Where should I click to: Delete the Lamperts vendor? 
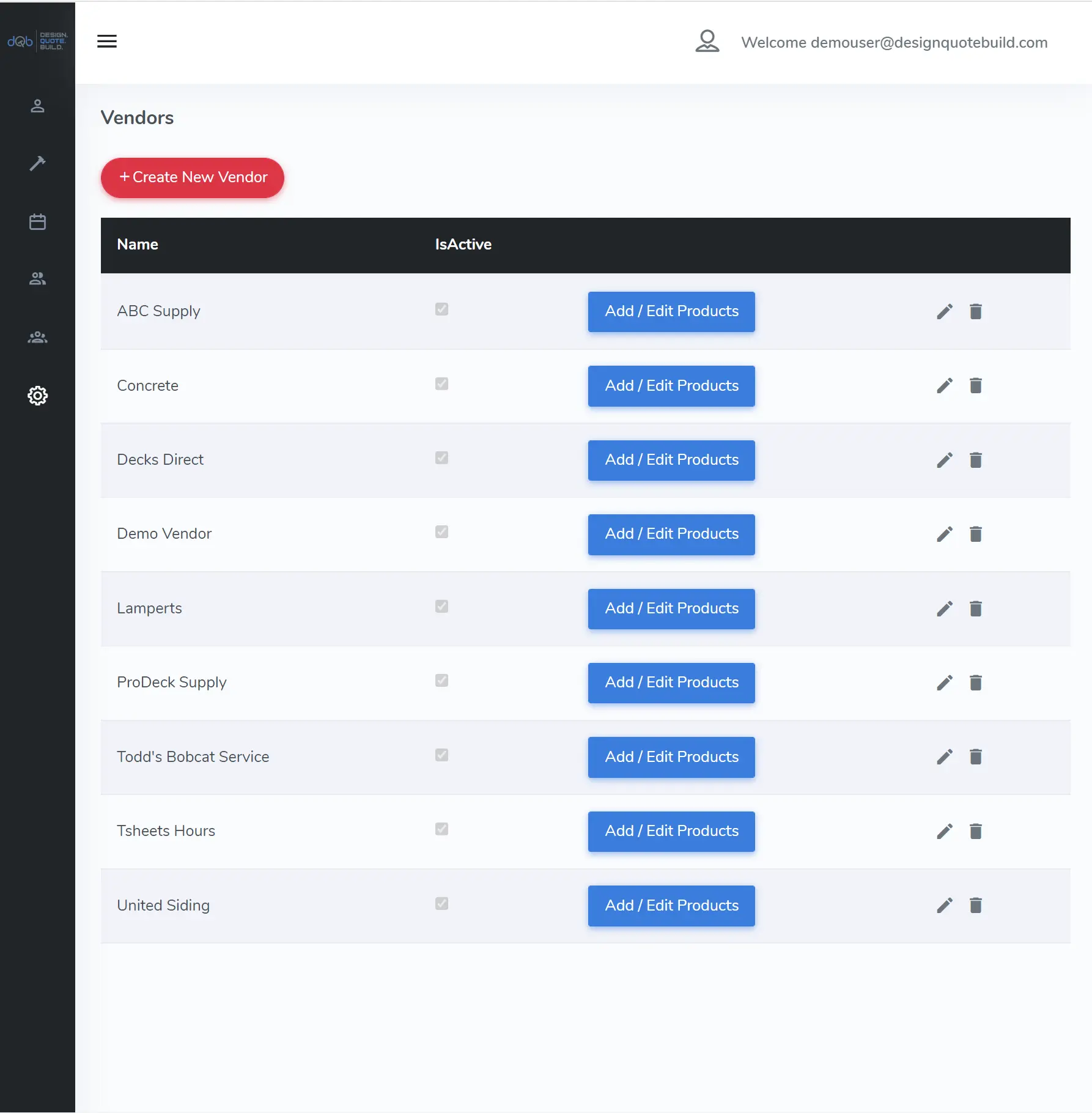(976, 608)
